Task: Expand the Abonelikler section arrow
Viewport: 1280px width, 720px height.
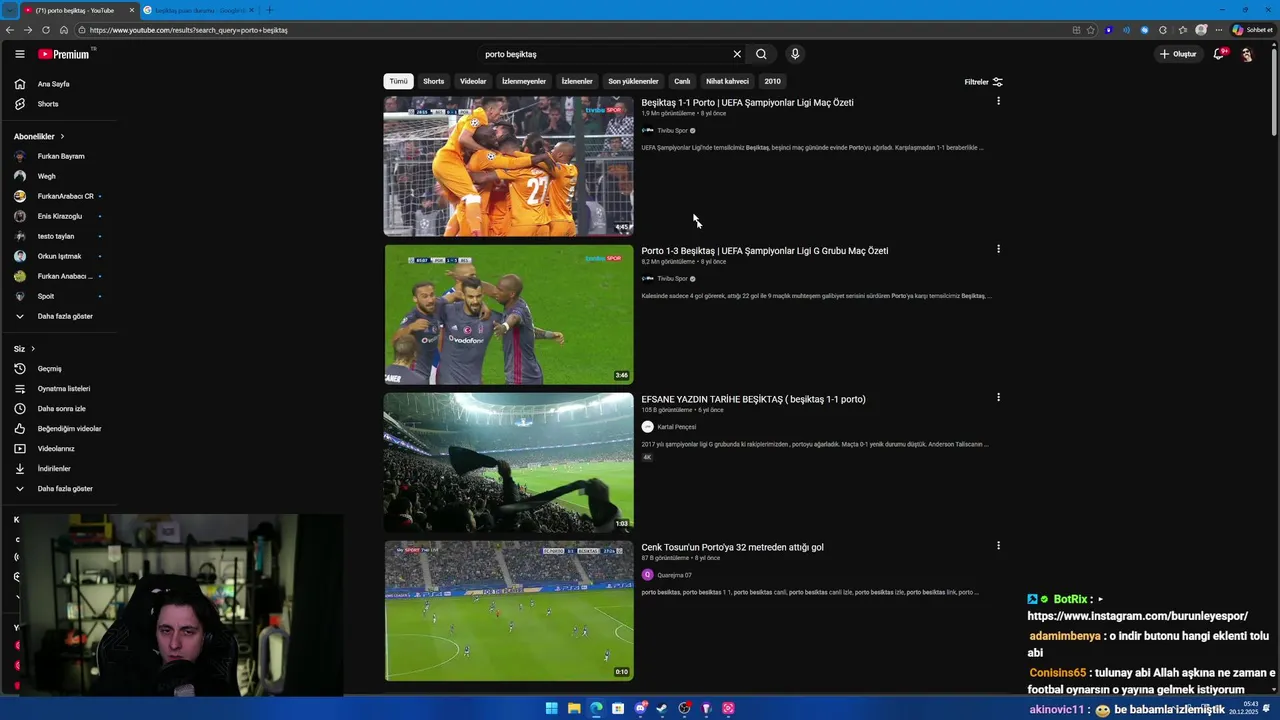Action: [x=62, y=136]
